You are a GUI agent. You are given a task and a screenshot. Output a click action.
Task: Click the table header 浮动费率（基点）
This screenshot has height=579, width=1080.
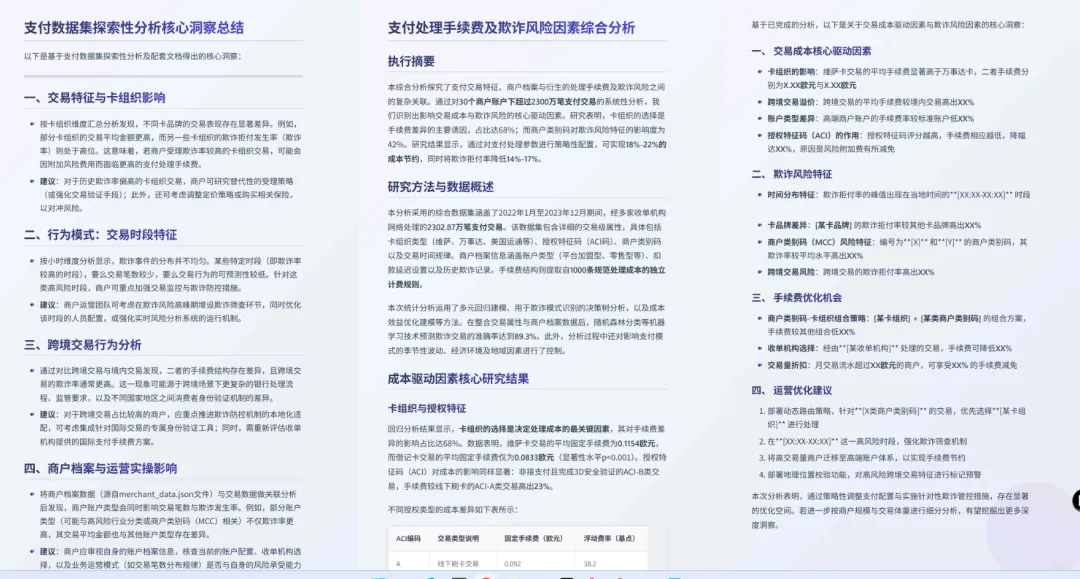coord(610,538)
